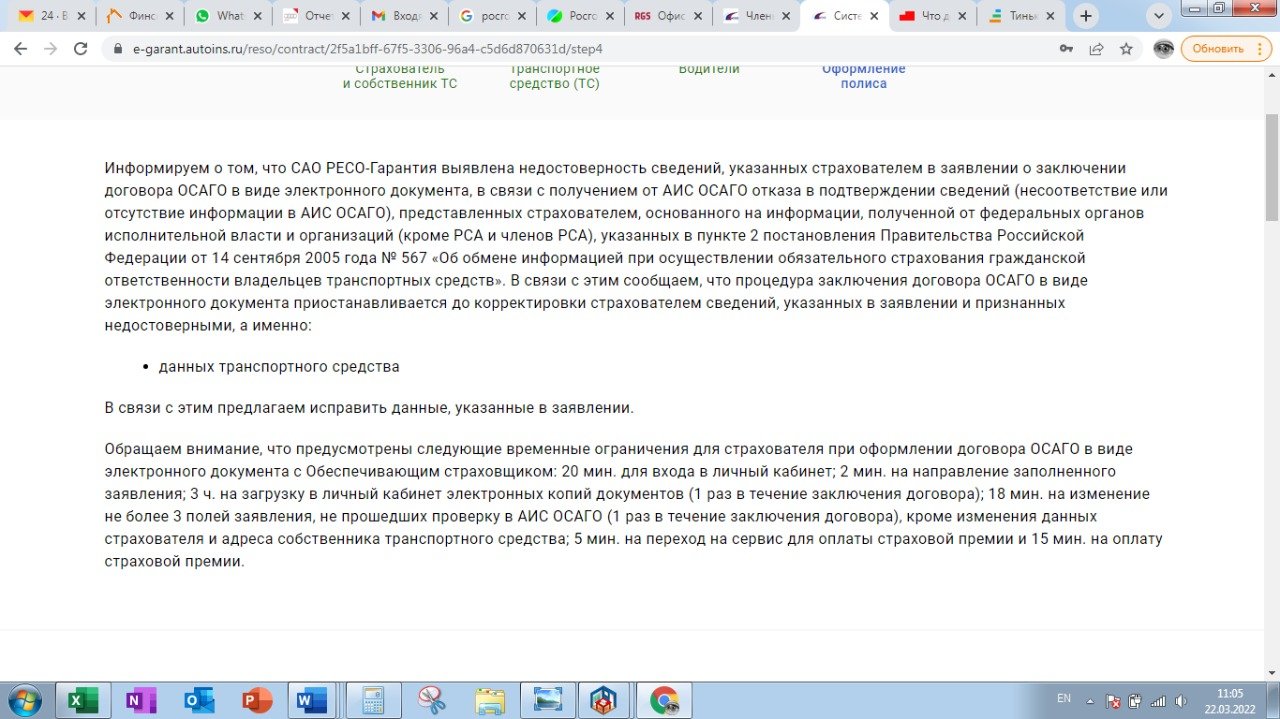View the site padlock information

(x=117, y=49)
